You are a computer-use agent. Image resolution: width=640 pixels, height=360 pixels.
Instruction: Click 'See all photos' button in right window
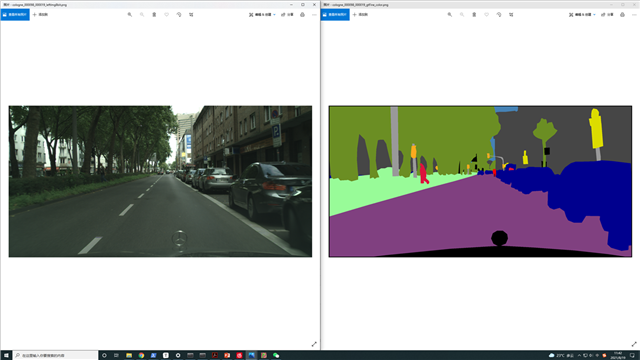335,15
